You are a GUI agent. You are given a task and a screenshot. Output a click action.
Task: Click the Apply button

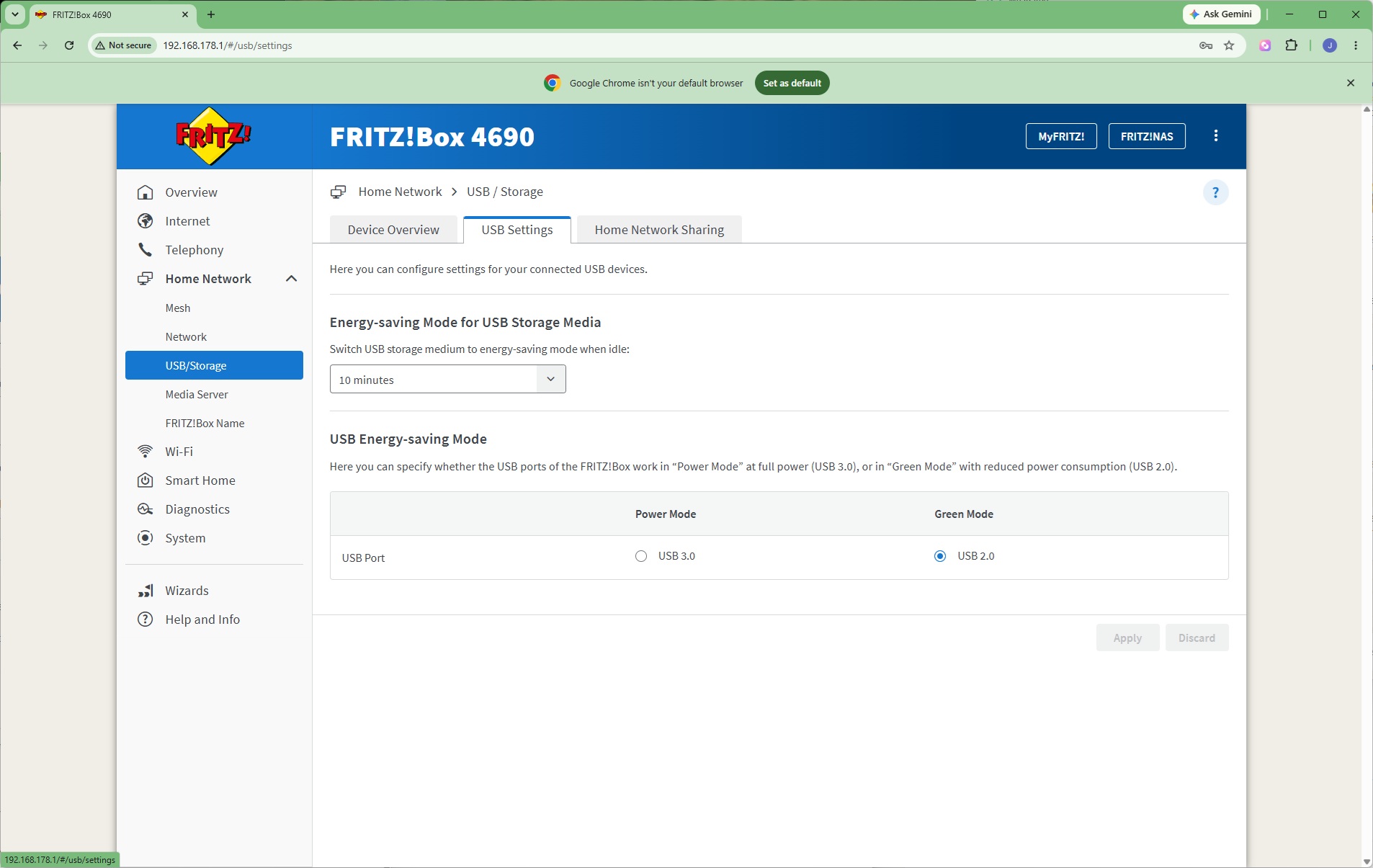[x=1127, y=637]
